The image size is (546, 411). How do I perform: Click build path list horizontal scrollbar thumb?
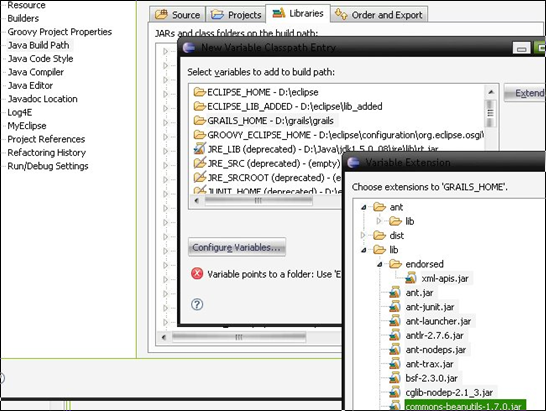point(239,337)
